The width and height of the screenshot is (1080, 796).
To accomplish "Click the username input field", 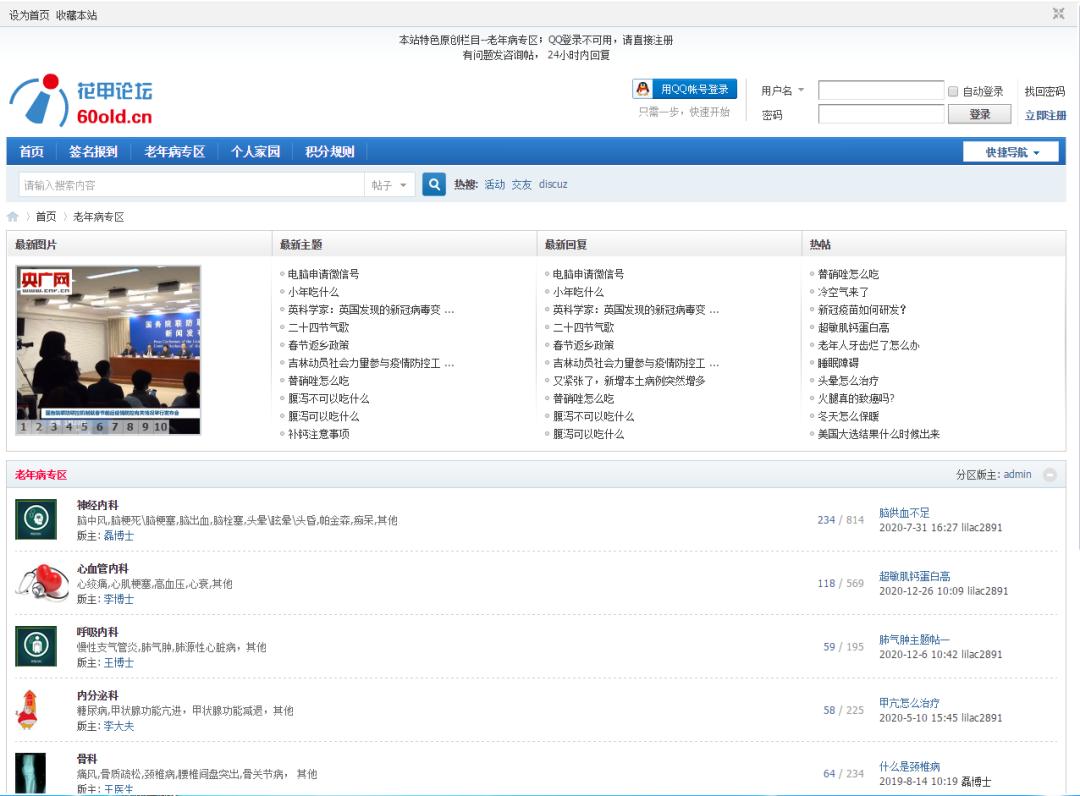I will coord(881,90).
